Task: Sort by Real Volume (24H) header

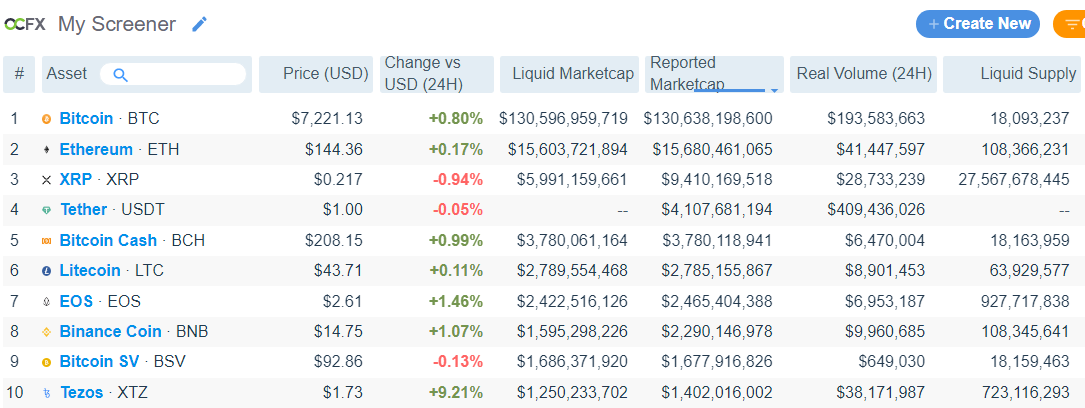Action: point(864,74)
